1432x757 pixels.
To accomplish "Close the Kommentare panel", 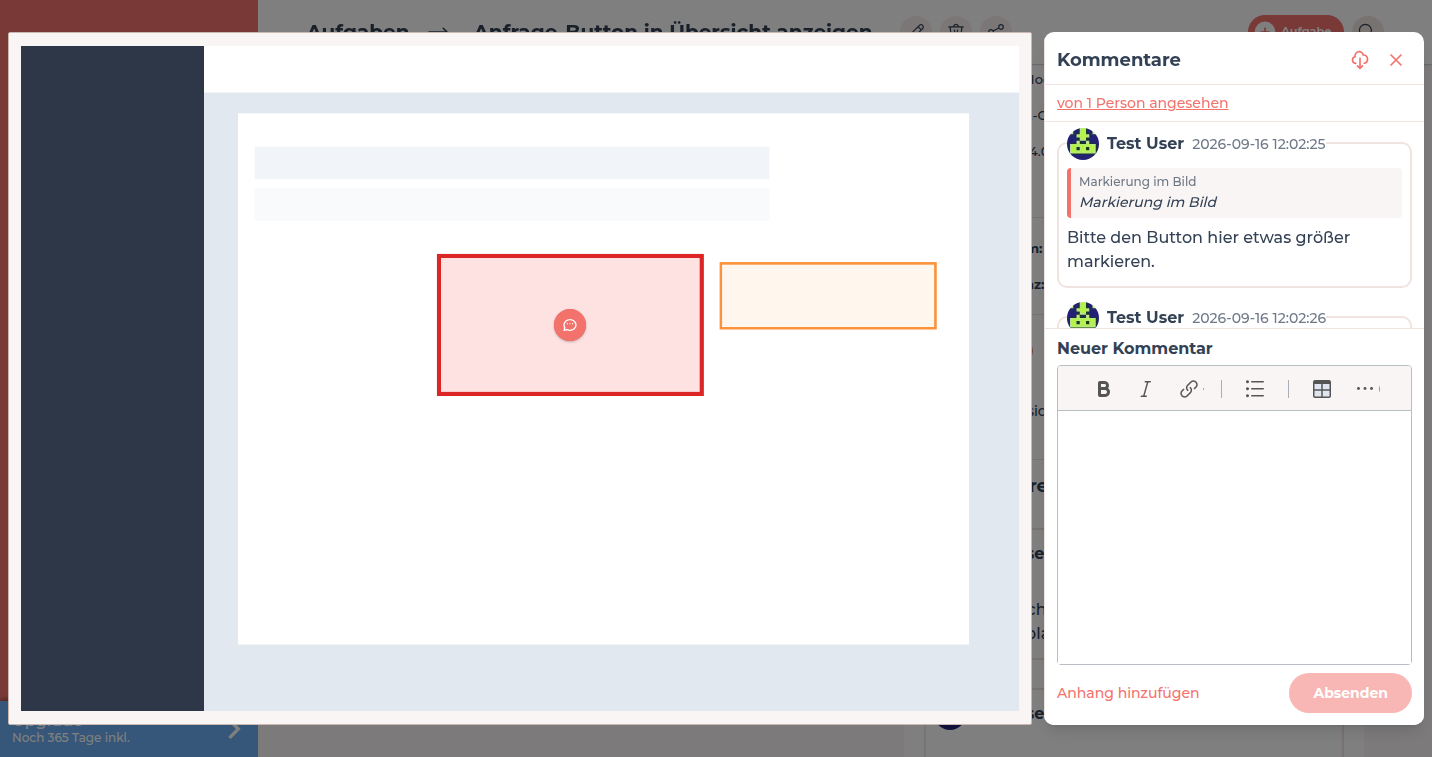I will point(1396,60).
